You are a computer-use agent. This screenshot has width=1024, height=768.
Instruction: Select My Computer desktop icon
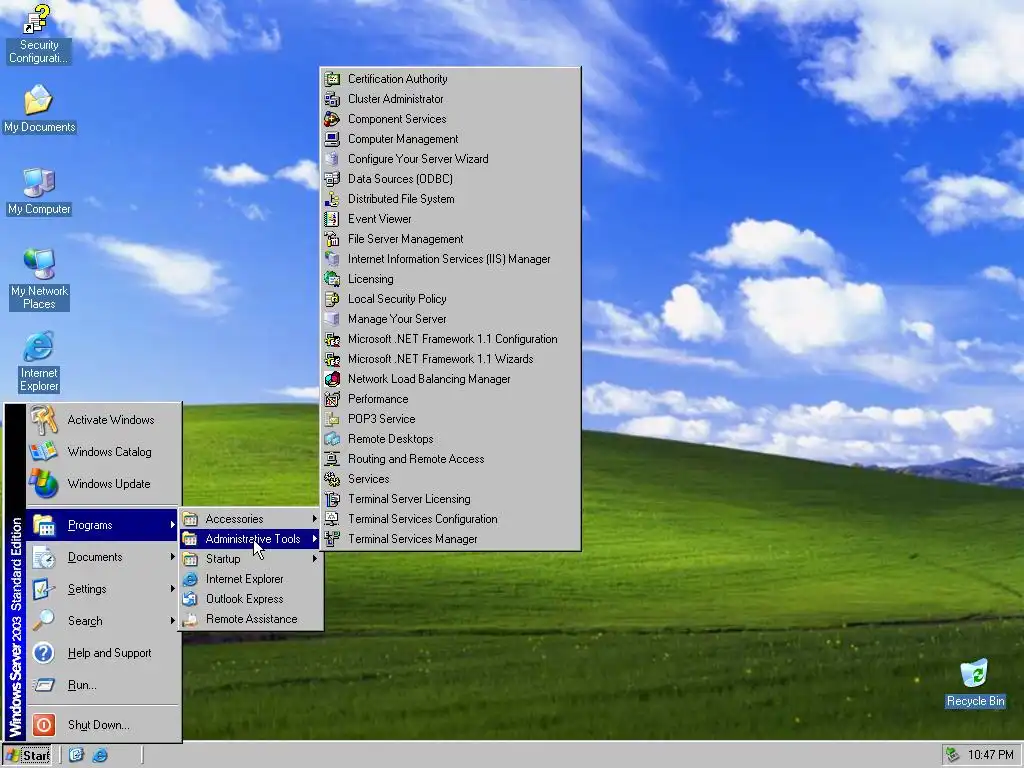[39, 191]
